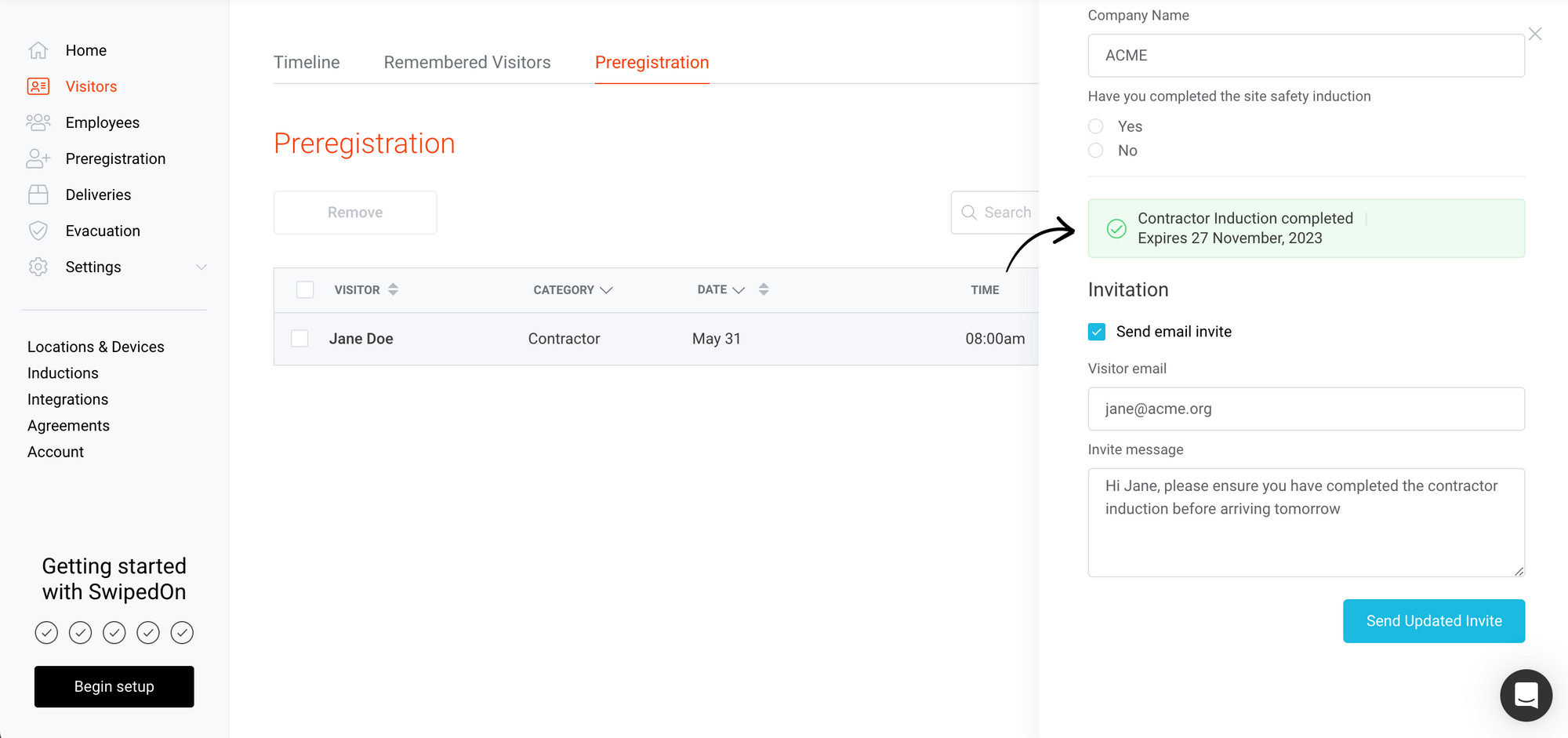The height and width of the screenshot is (738, 1568).
Task: Select the Yes safety induction radio button
Action: point(1095,126)
